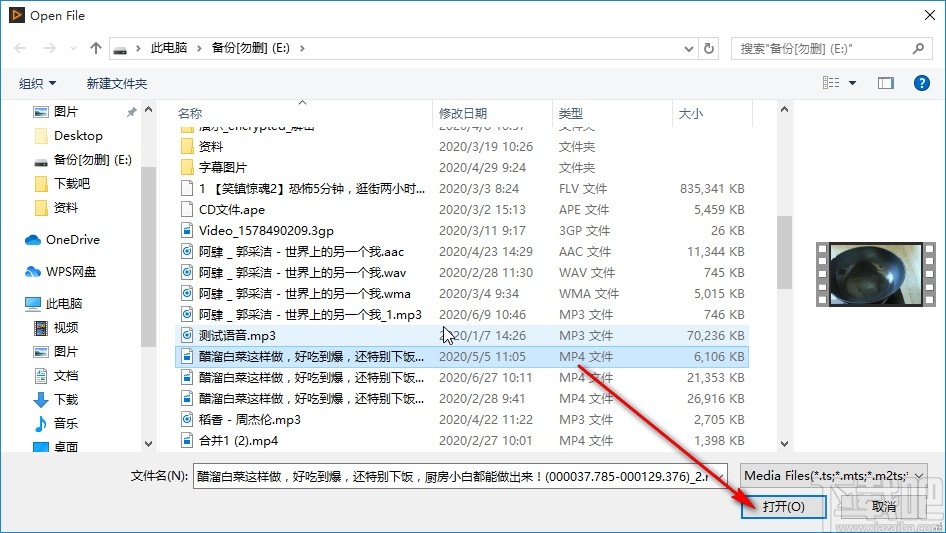Open 音乐 under 此电脑
This screenshot has width=946, height=533.
coord(66,423)
